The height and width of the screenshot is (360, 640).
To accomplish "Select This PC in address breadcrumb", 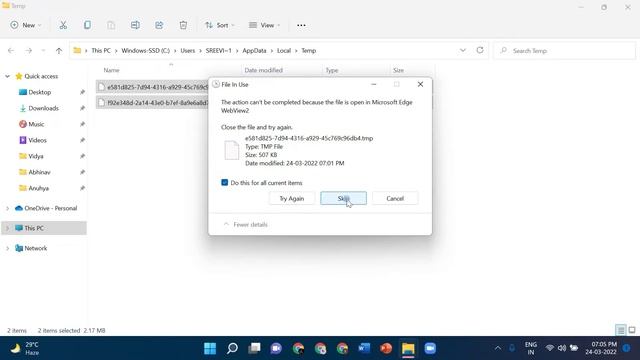I will click(x=101, y=51).
